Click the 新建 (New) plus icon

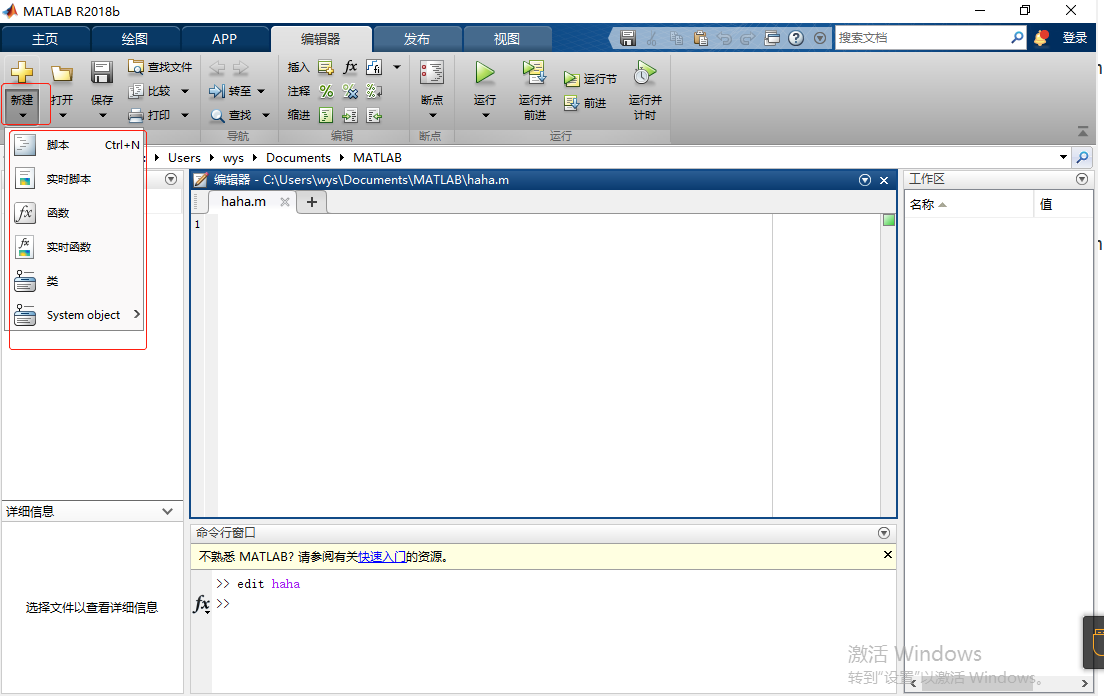[x=22, y=72]
